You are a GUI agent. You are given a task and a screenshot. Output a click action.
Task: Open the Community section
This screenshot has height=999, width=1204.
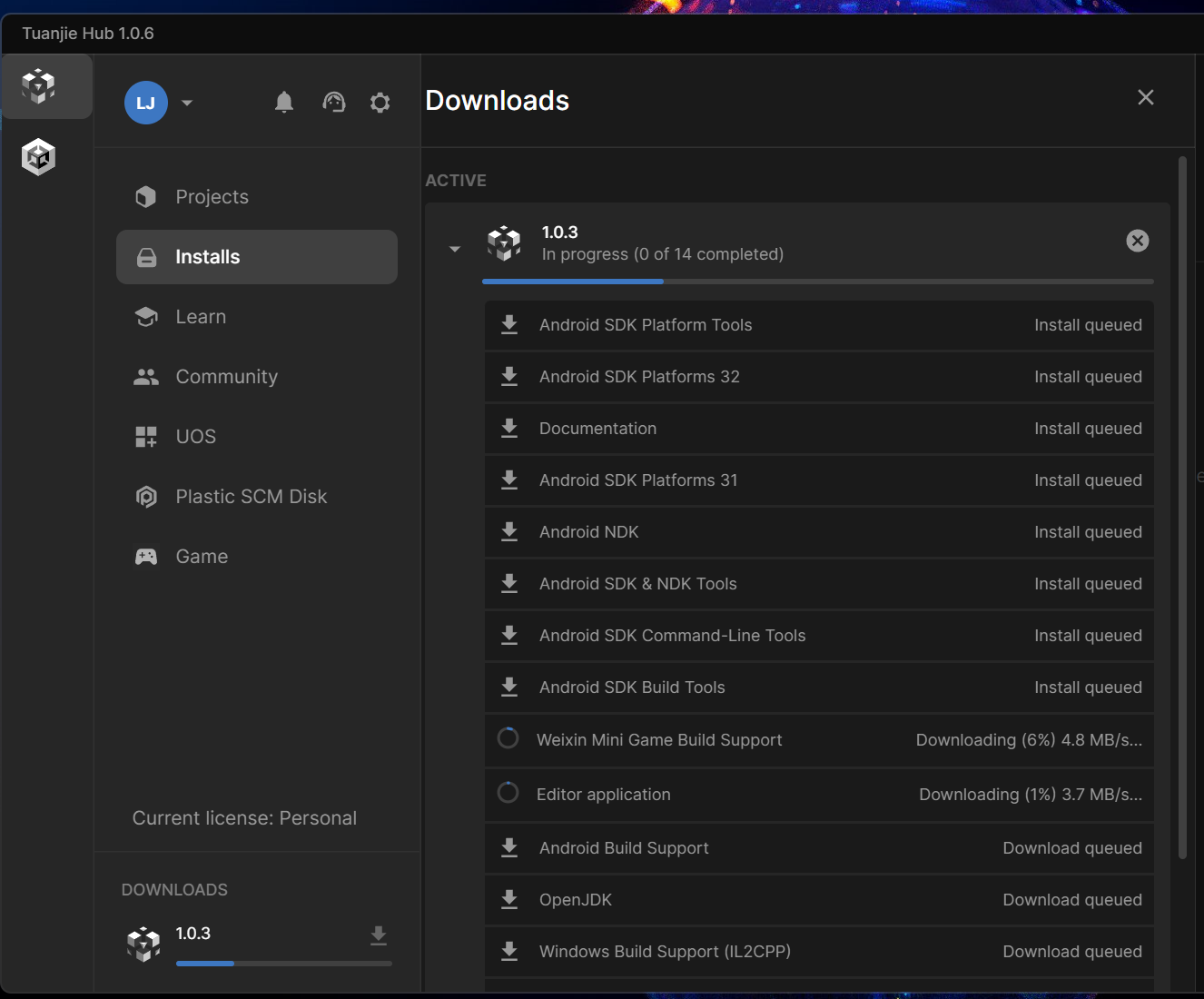[257, 377]
